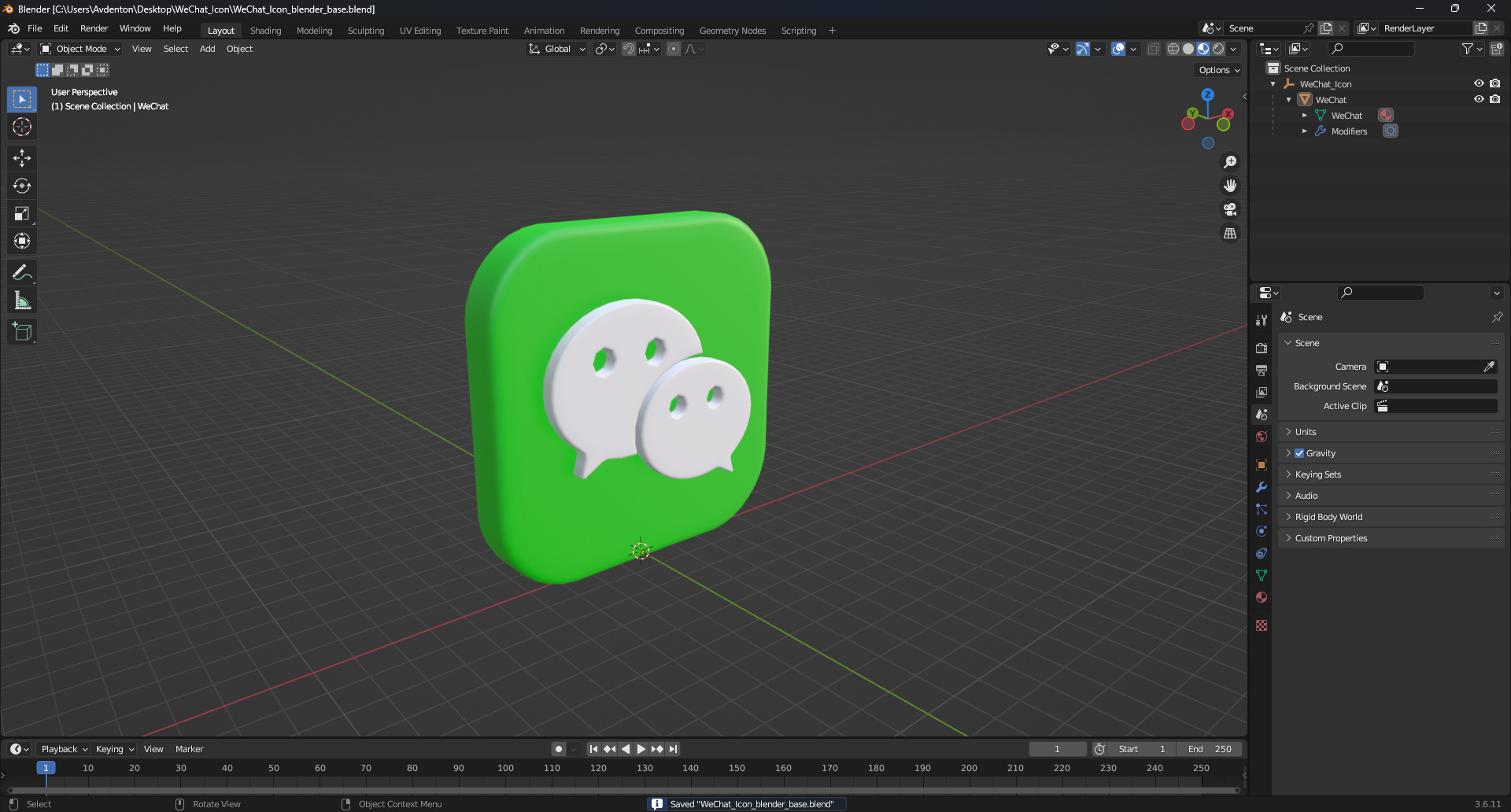Open the Tool properties tab
The height and width of the screenshot is (812, 1511).
(1262, 320)
